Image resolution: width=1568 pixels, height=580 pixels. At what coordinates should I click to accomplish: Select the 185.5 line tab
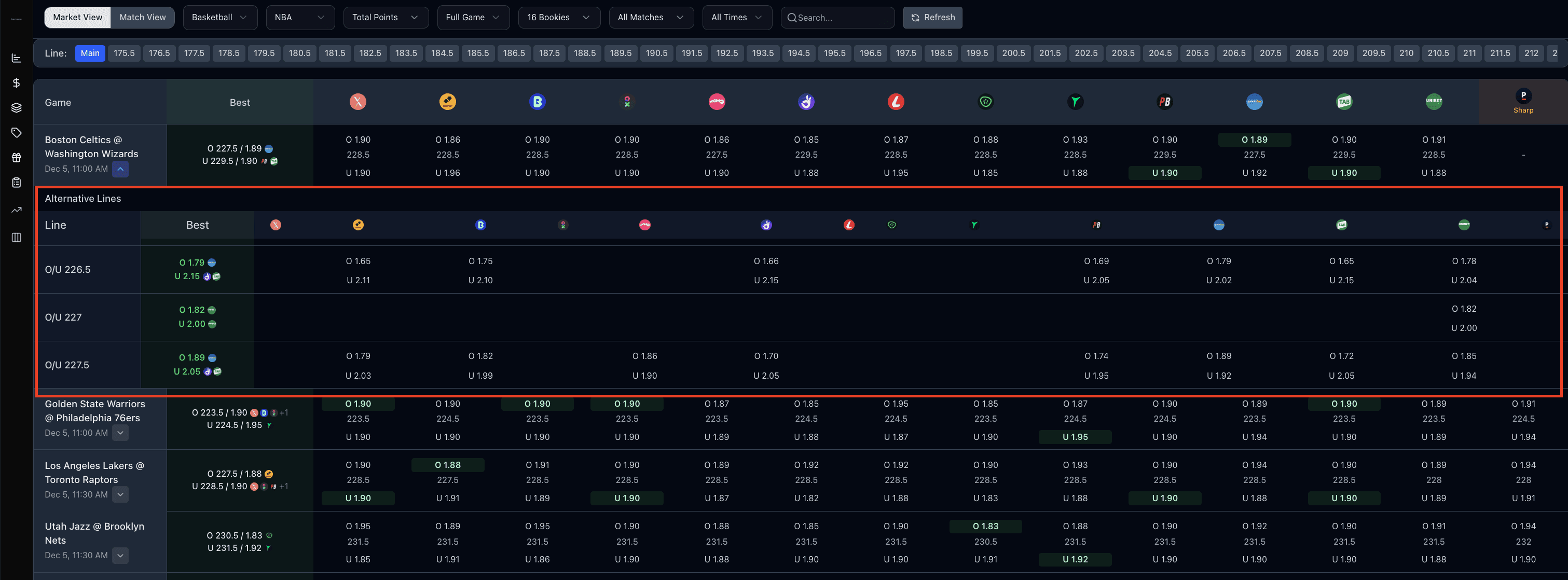[x=478, y=53]
